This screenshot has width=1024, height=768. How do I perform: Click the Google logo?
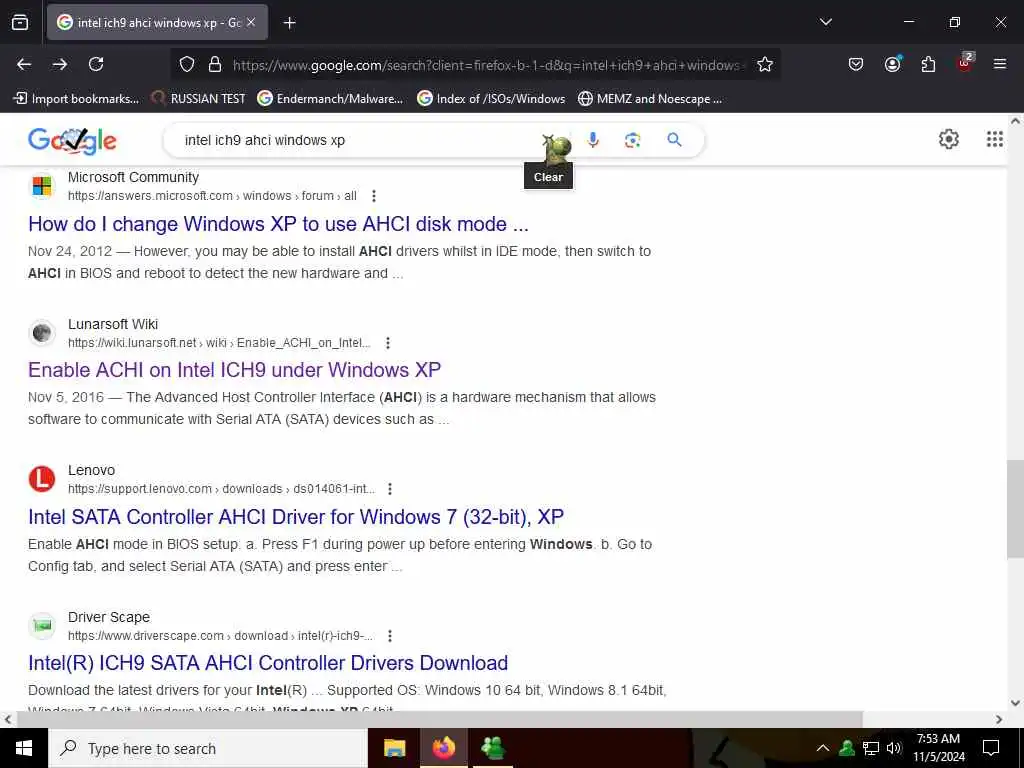(x=72, y=140)
